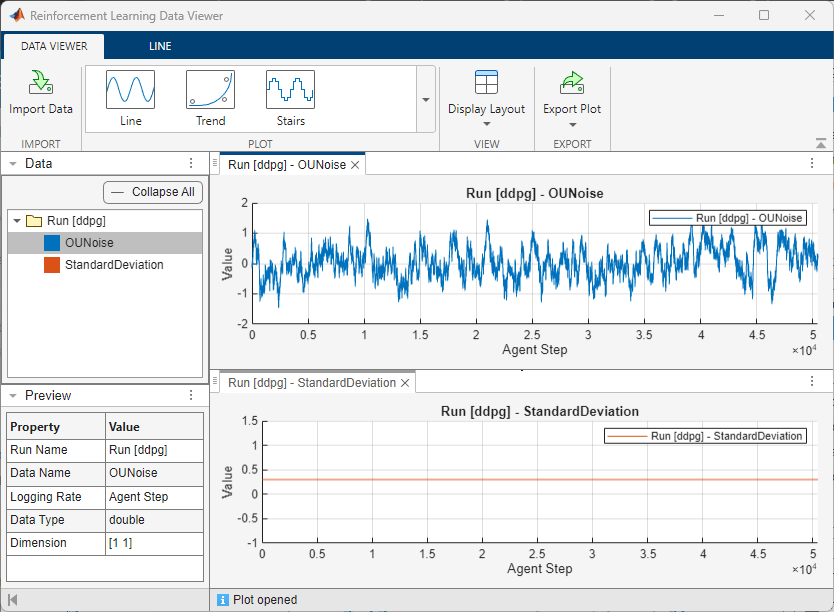Click the Import Data icon
This screenshot has width=834, height=612.
point(41,84)
